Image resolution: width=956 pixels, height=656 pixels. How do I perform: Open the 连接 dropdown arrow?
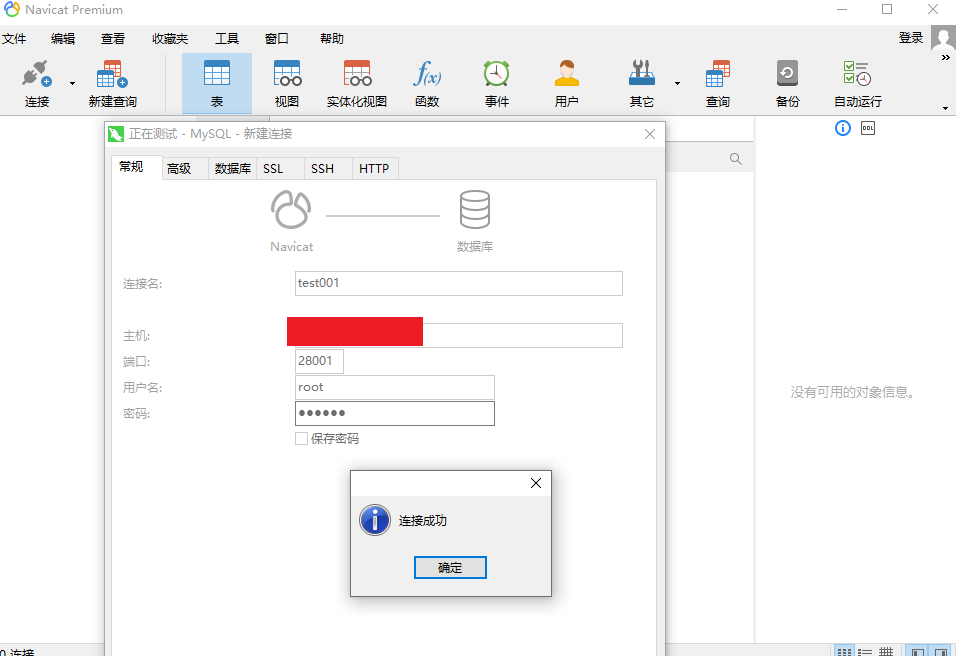click(x=73, y=84)
